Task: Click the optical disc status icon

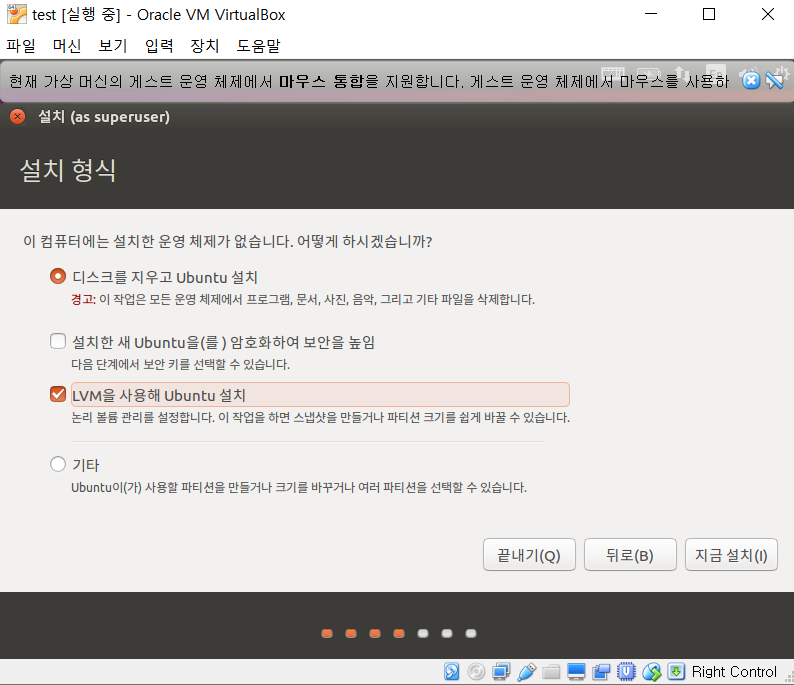Action: point(476,672)
